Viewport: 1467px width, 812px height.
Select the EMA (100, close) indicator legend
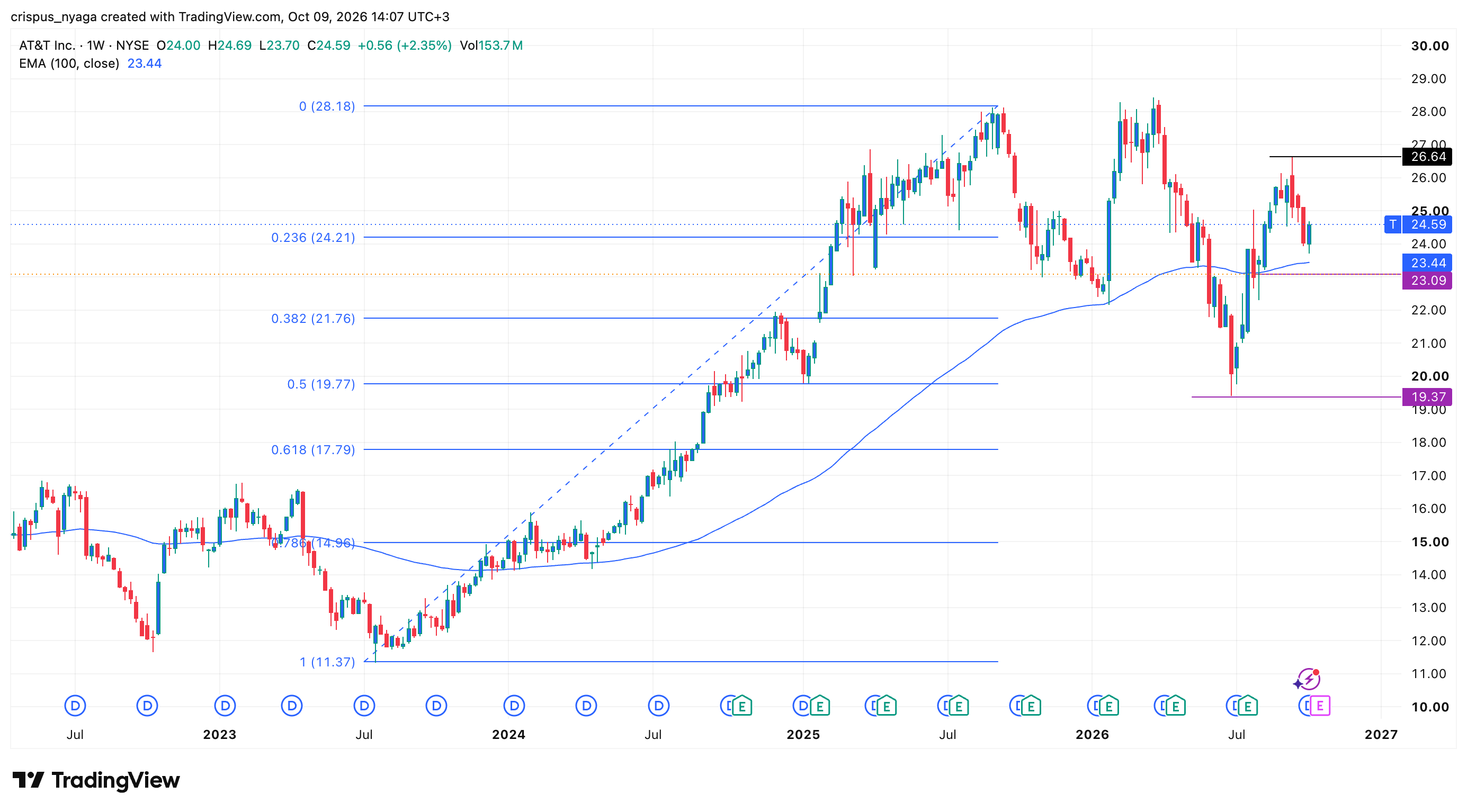coord(69,64)
